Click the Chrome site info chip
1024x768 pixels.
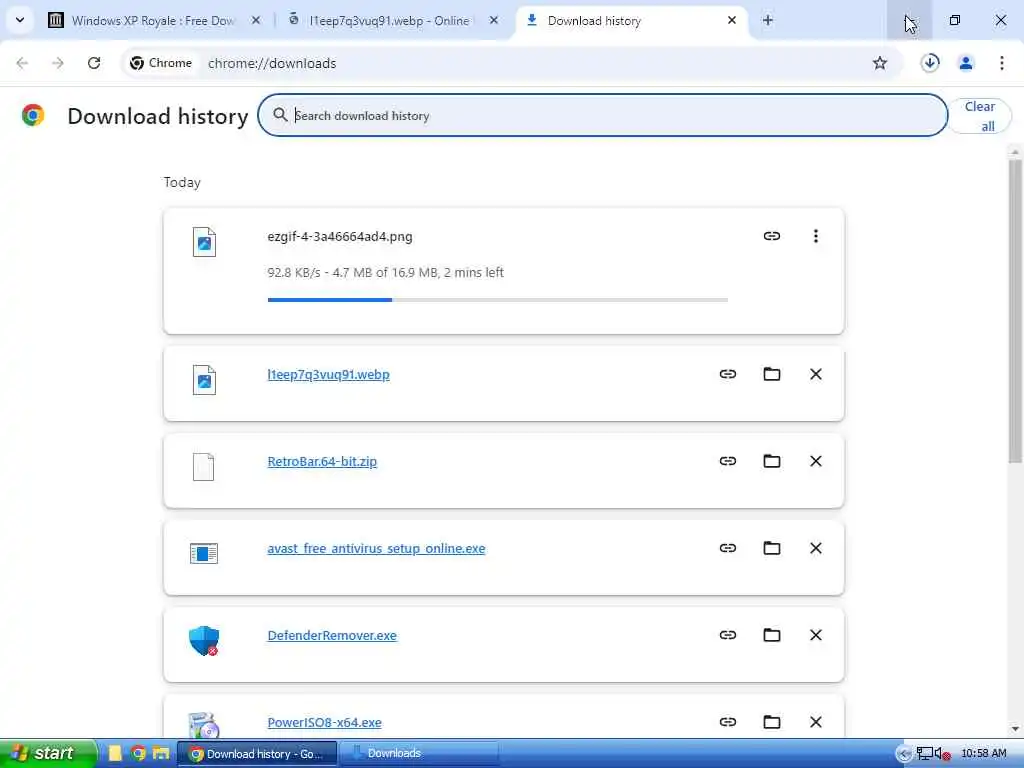pos(161,63)
